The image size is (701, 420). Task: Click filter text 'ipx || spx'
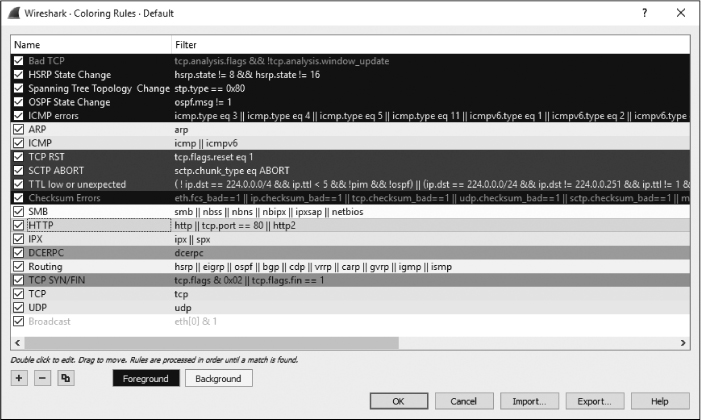(x=192, y=240)
